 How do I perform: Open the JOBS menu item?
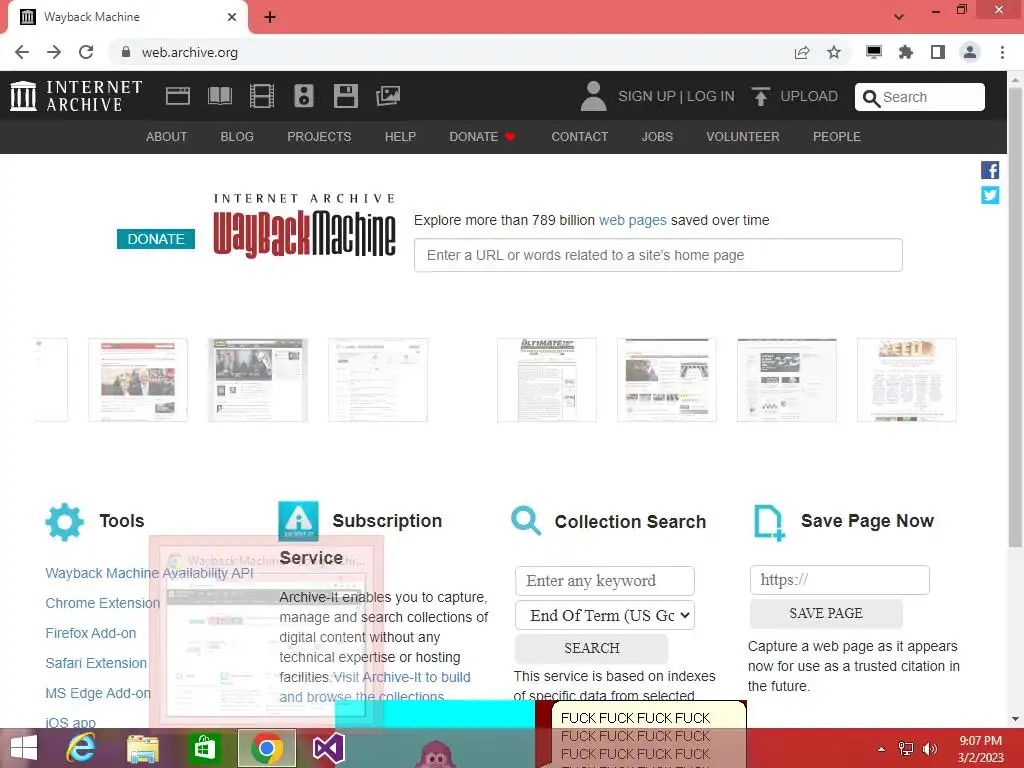tap(657, 136)
